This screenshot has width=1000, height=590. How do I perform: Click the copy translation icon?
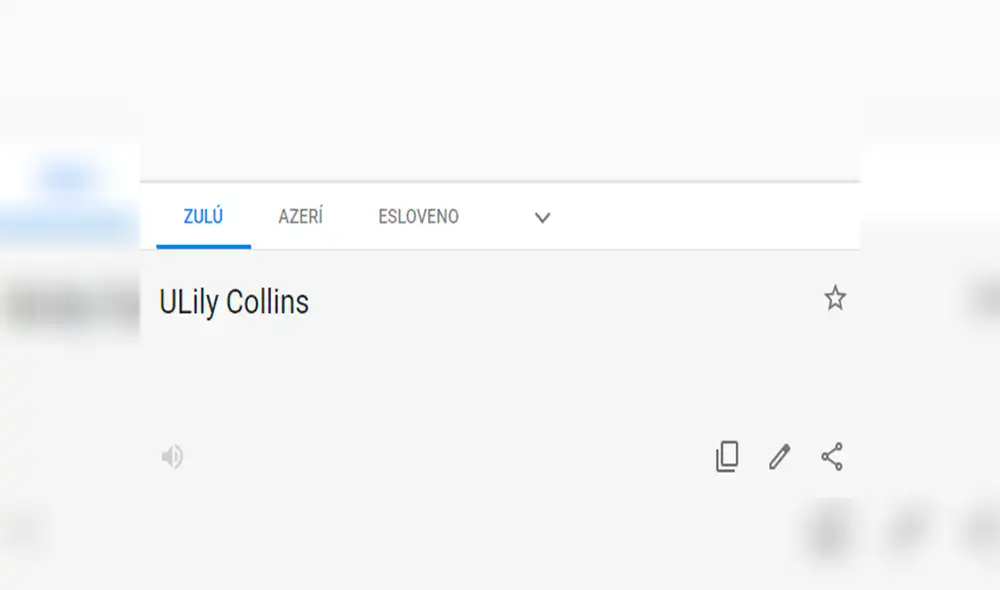[727, 457]
